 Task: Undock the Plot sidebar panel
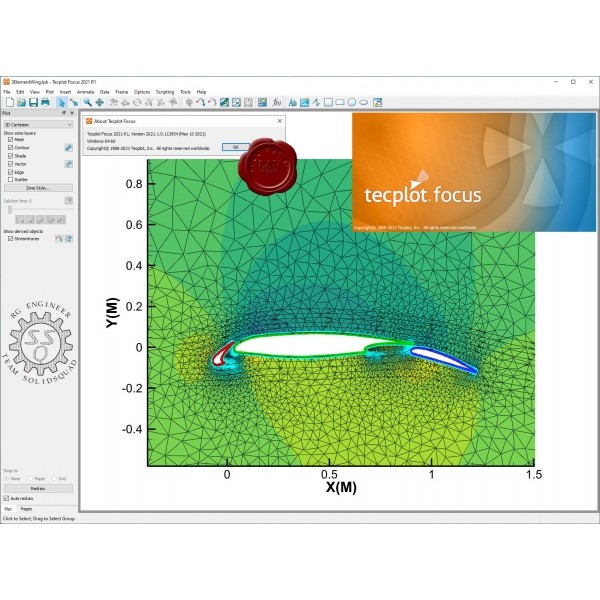pos(64,113)
